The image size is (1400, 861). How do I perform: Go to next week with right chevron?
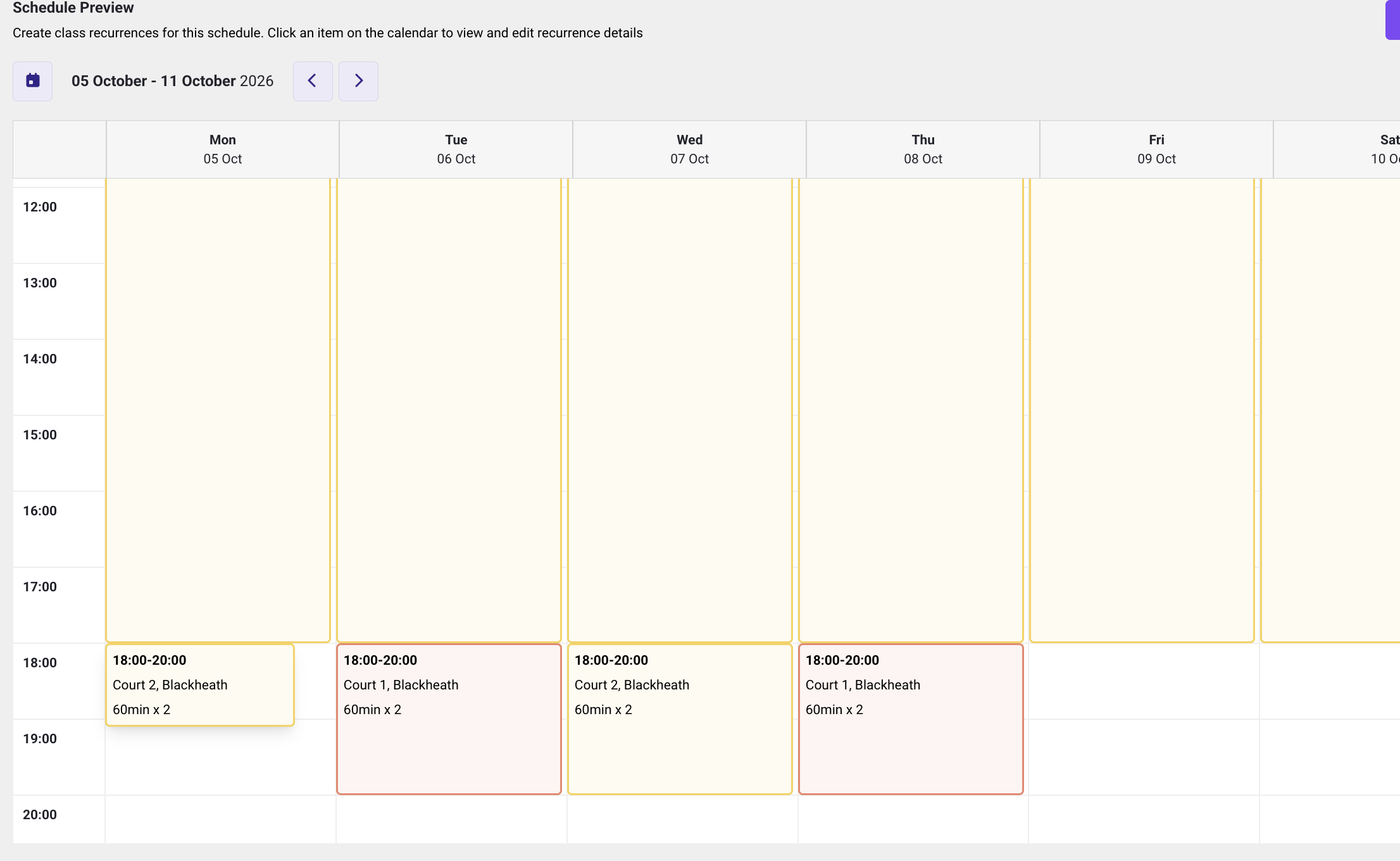pos(358,81)
